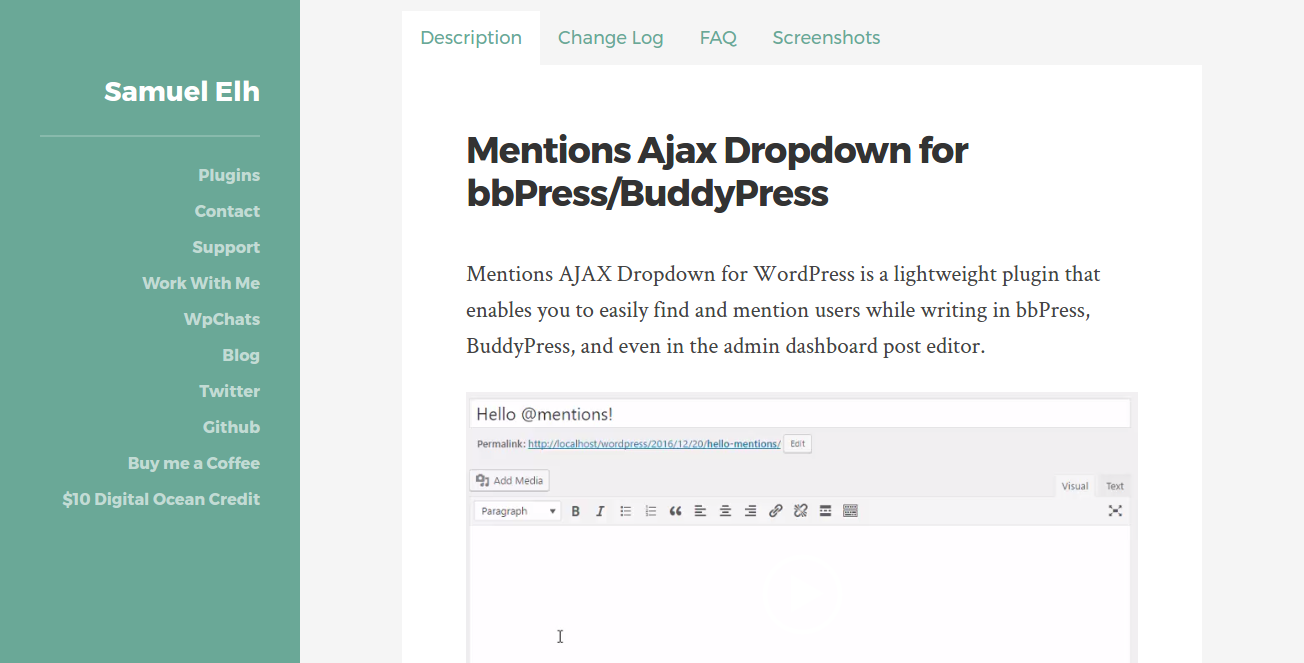Viewport: 1304px width, 663px height.
Task: Click the blockquote icon
Action: pyautogui.click(x=676, y=511)
